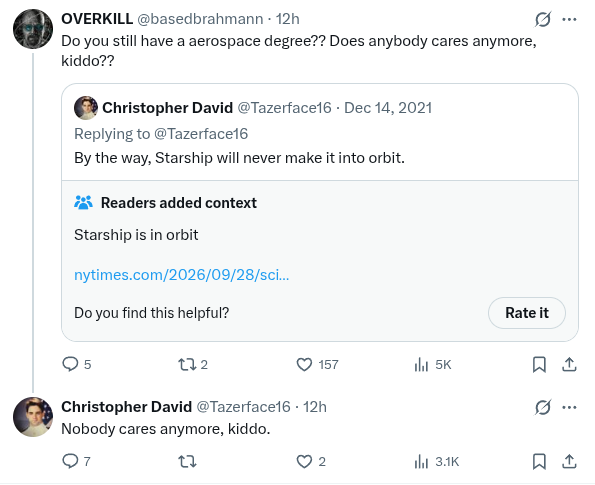The image size is (595, 485).
Task: Open the nytimes.com link in context note
Action: pos(181,275)
